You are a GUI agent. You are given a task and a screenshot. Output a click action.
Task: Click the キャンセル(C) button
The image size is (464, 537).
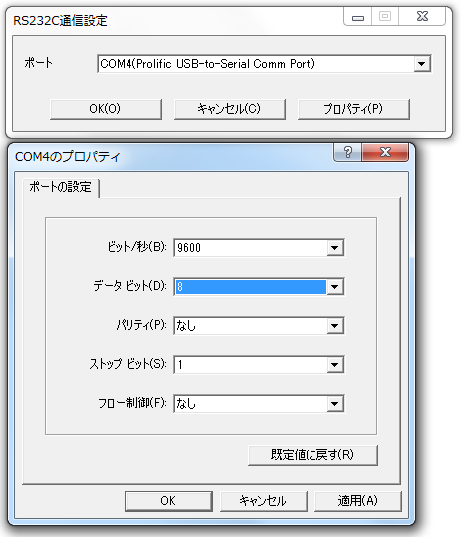point(229,109)
